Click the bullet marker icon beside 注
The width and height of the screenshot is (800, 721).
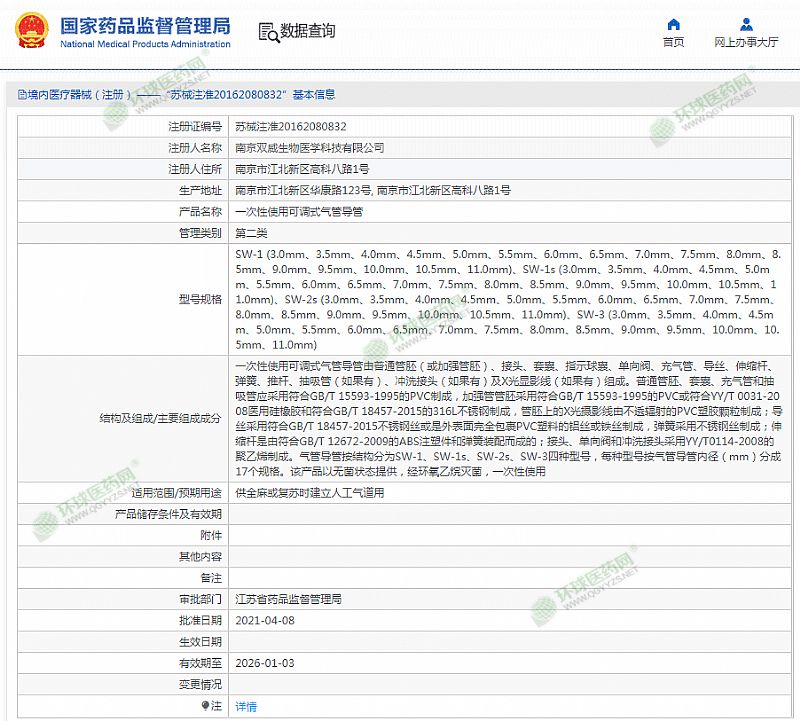(x=206, y=706)
